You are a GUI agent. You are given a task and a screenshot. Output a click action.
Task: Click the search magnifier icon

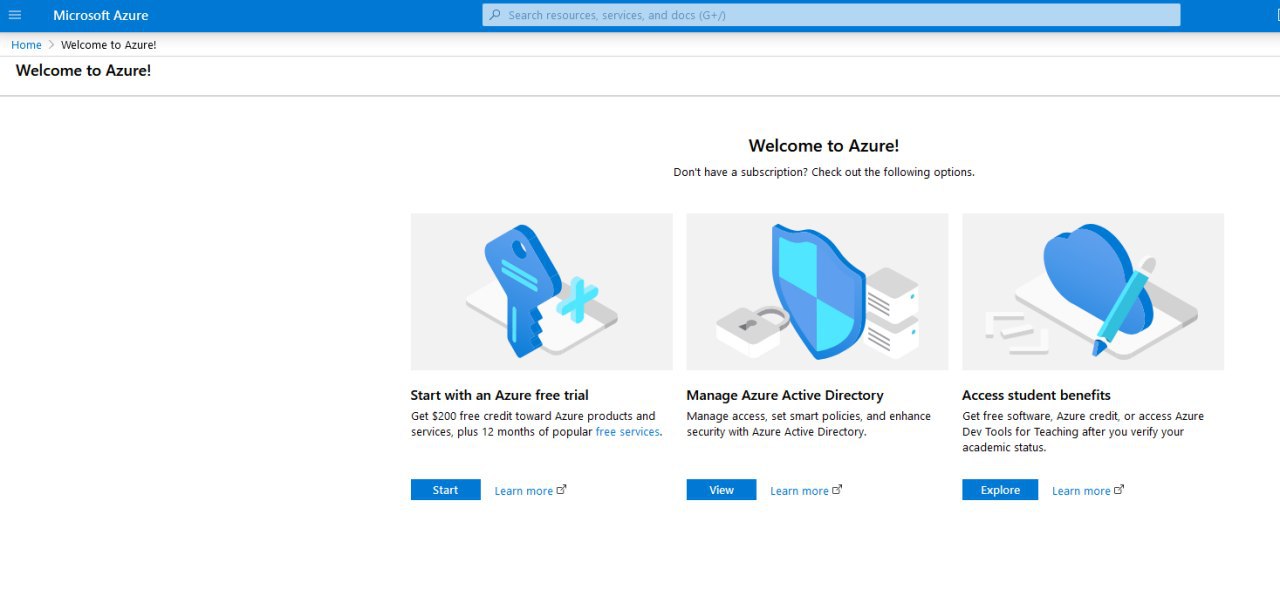[x=495, y=15]
